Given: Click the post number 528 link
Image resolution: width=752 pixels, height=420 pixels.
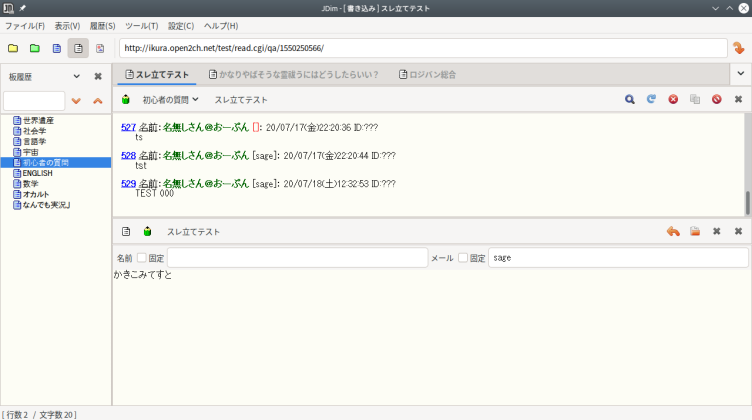Looking at the screenshot, I should 128,156.
